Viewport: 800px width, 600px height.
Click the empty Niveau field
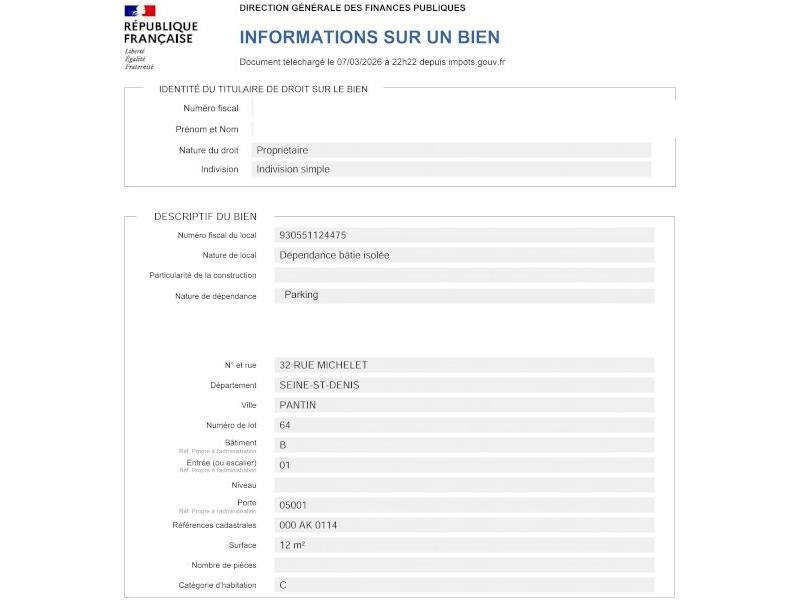464,485
